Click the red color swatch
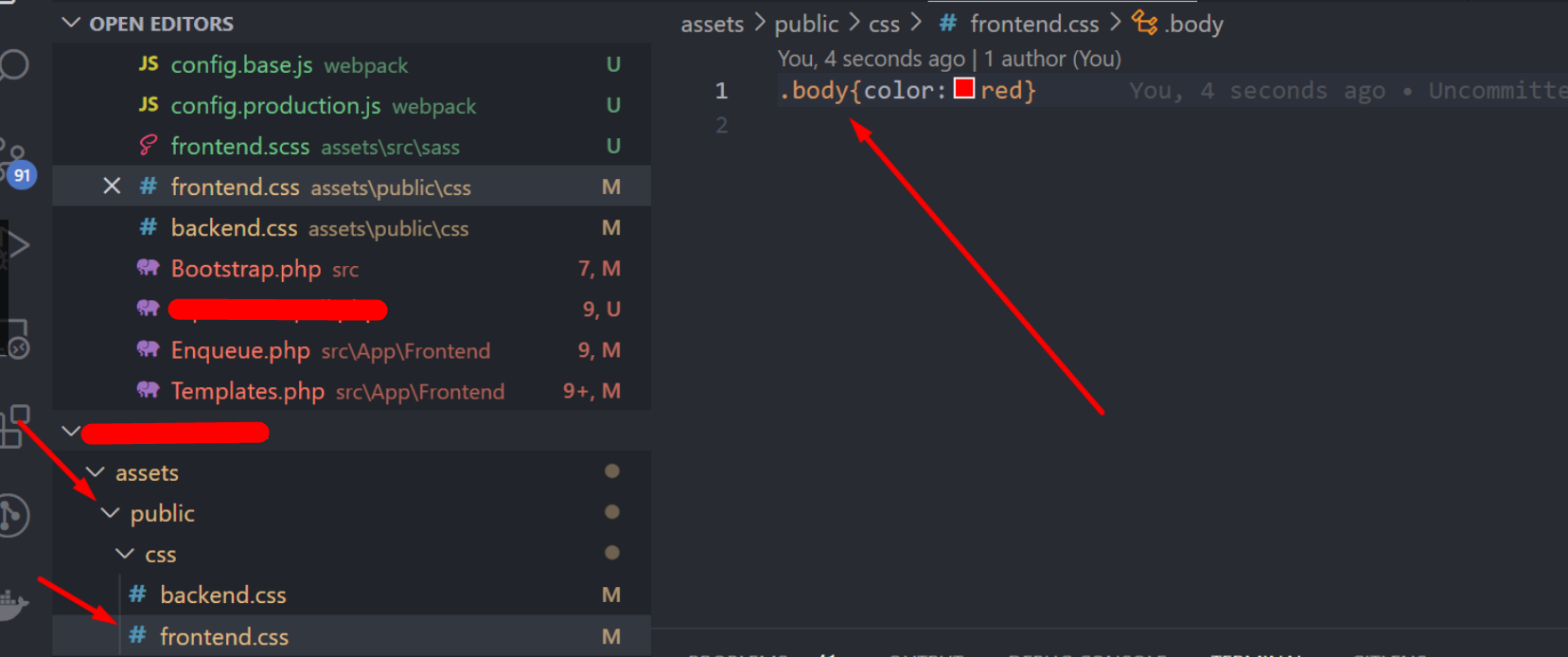The image size is (1568, 657). [x=964, y=89]
